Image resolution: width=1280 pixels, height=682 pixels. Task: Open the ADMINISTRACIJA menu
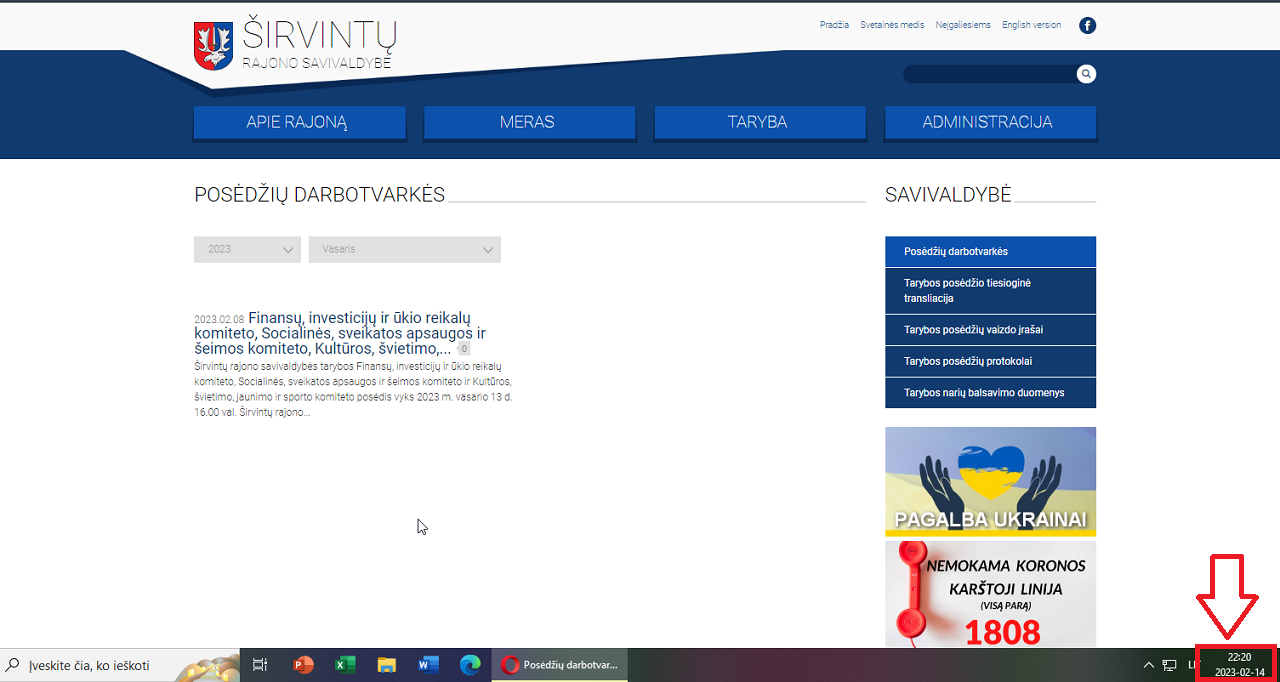point(989,122)
